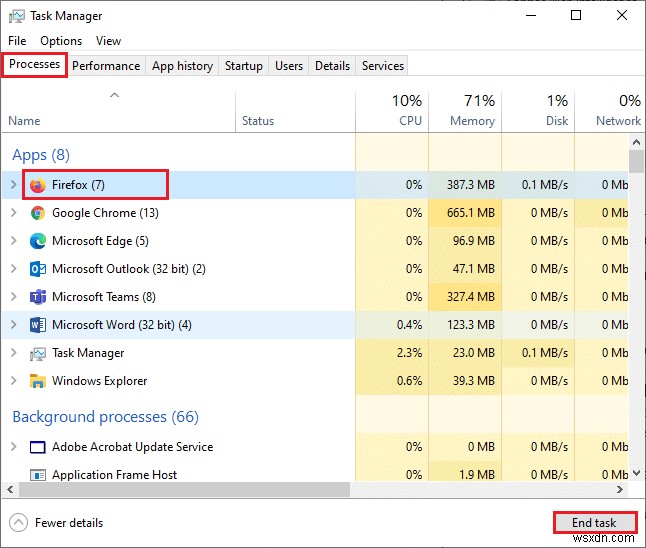Sort processes by Name column
The image size is (646, 548).
(118, 112)
